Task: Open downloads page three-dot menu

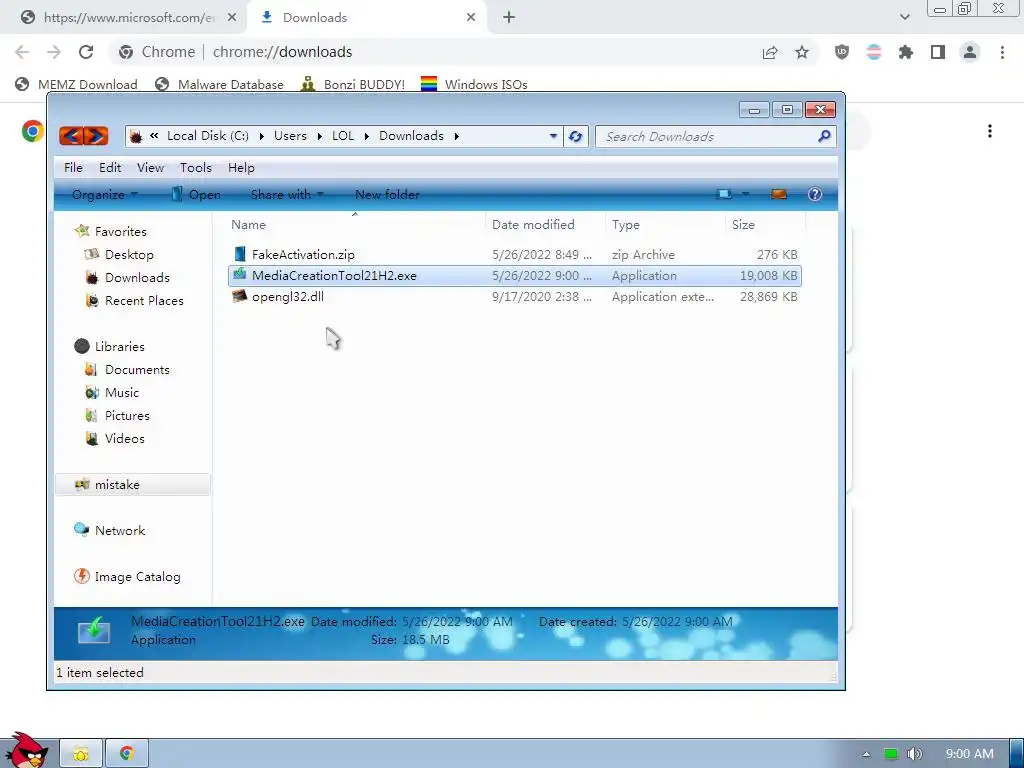Action: pos(990,131)
